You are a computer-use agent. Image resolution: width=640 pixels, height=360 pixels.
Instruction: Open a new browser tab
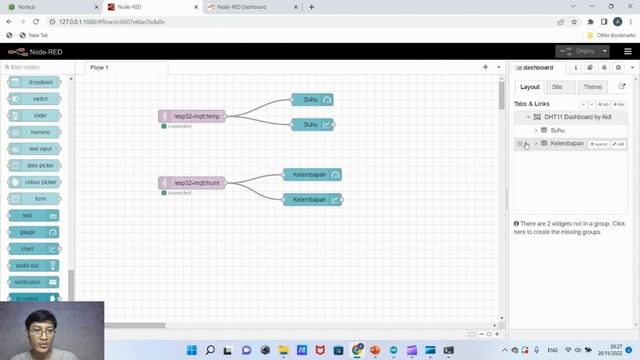pos(311,7)
